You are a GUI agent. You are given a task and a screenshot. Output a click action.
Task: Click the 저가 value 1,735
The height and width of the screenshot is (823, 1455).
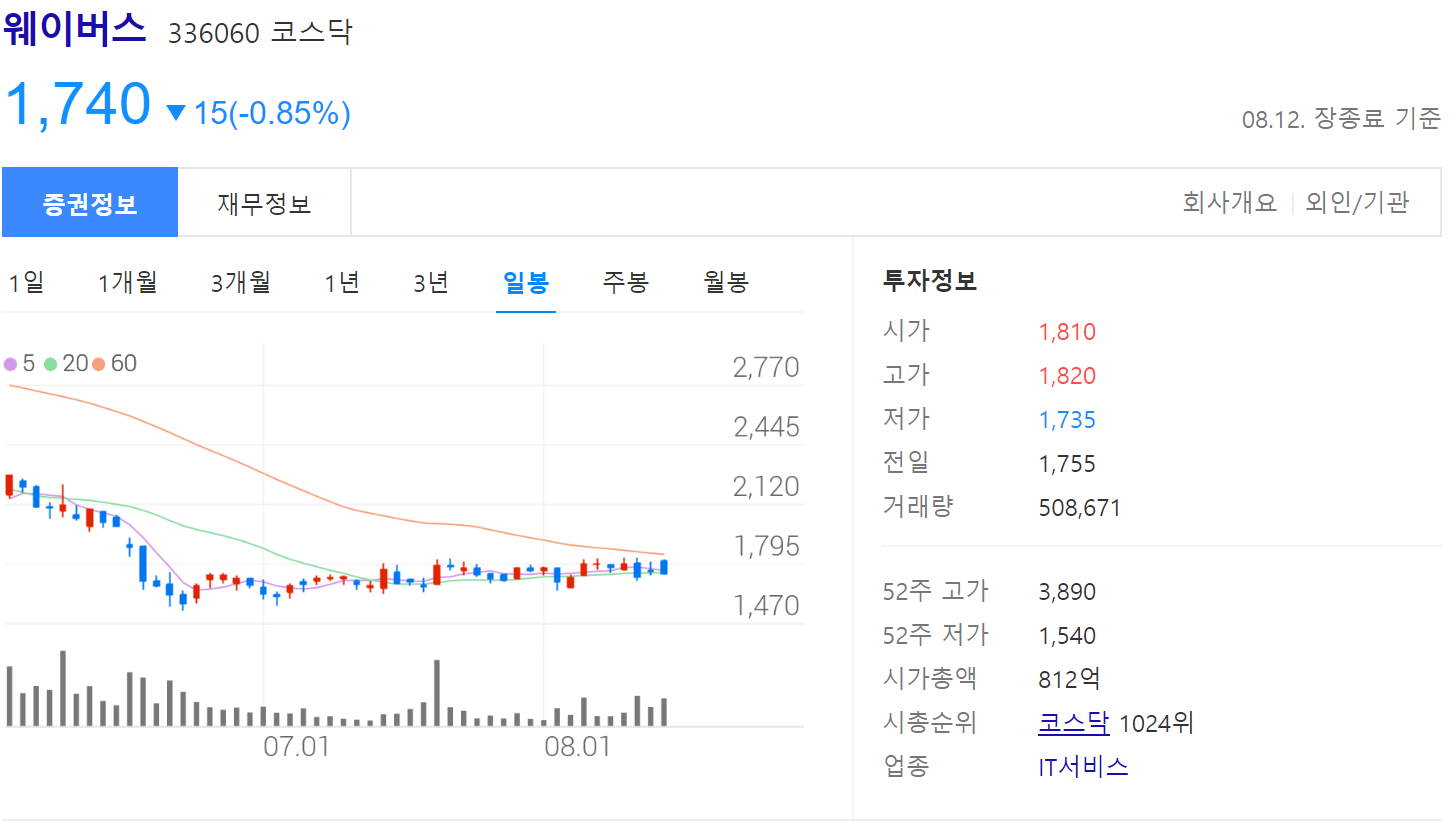coord(1067,420)
